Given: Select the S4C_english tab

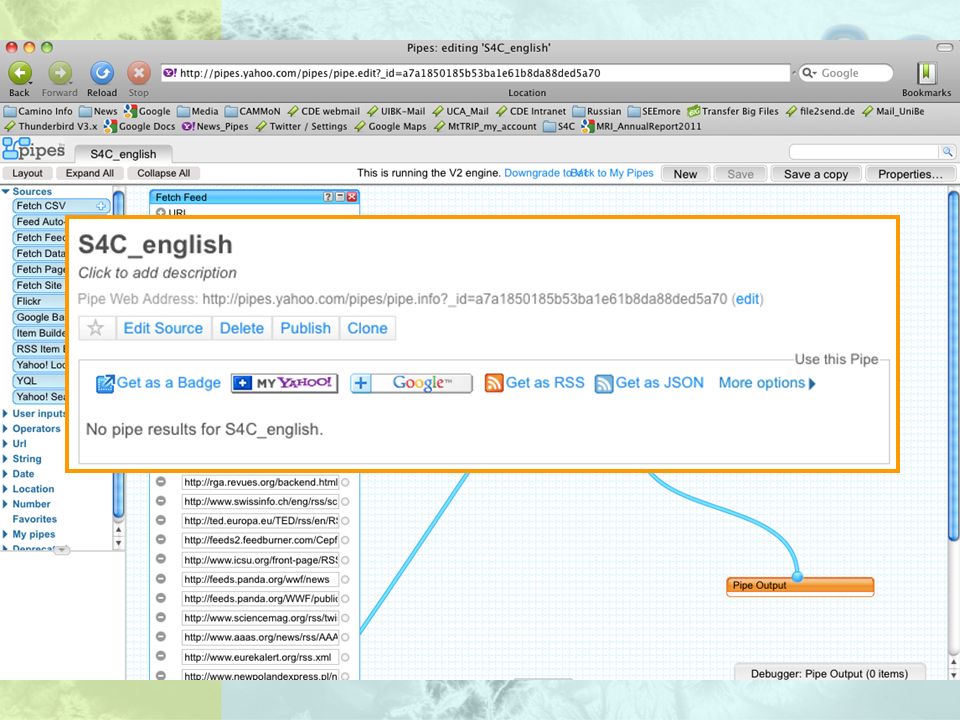Looking at the screenshot, I should click(x=123, y=154).
